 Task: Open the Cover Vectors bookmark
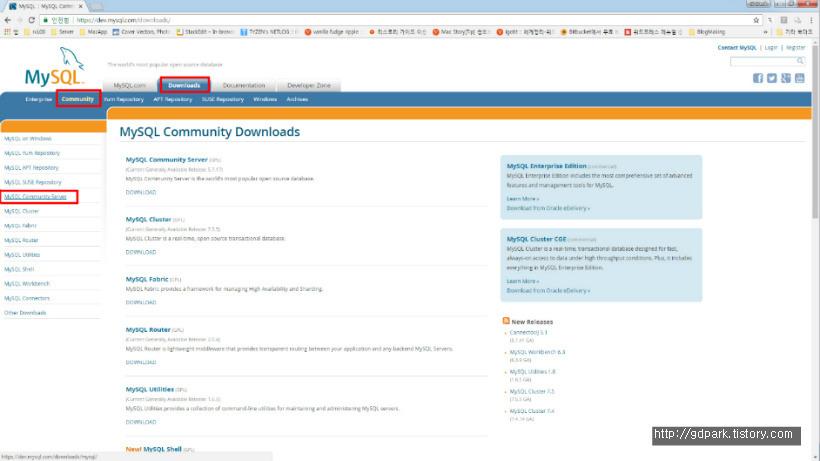tap(141, 32)
